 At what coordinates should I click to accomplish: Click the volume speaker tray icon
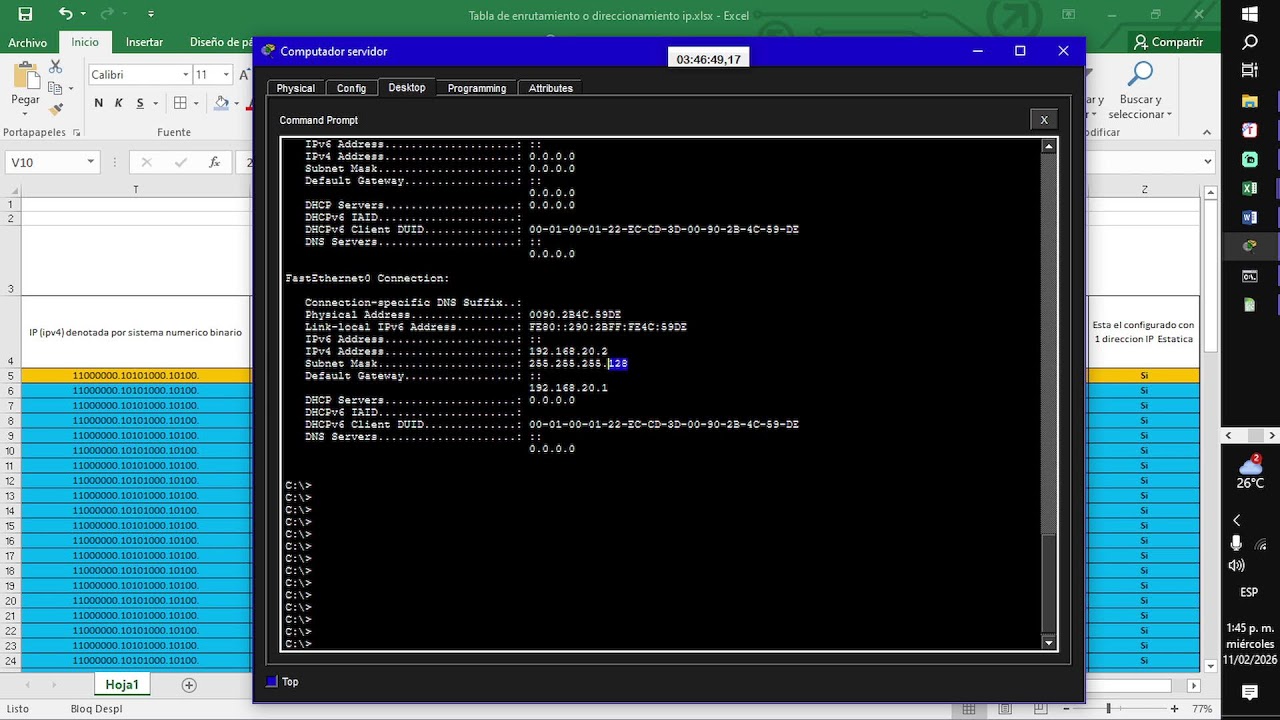click(x=1237, y=566)
